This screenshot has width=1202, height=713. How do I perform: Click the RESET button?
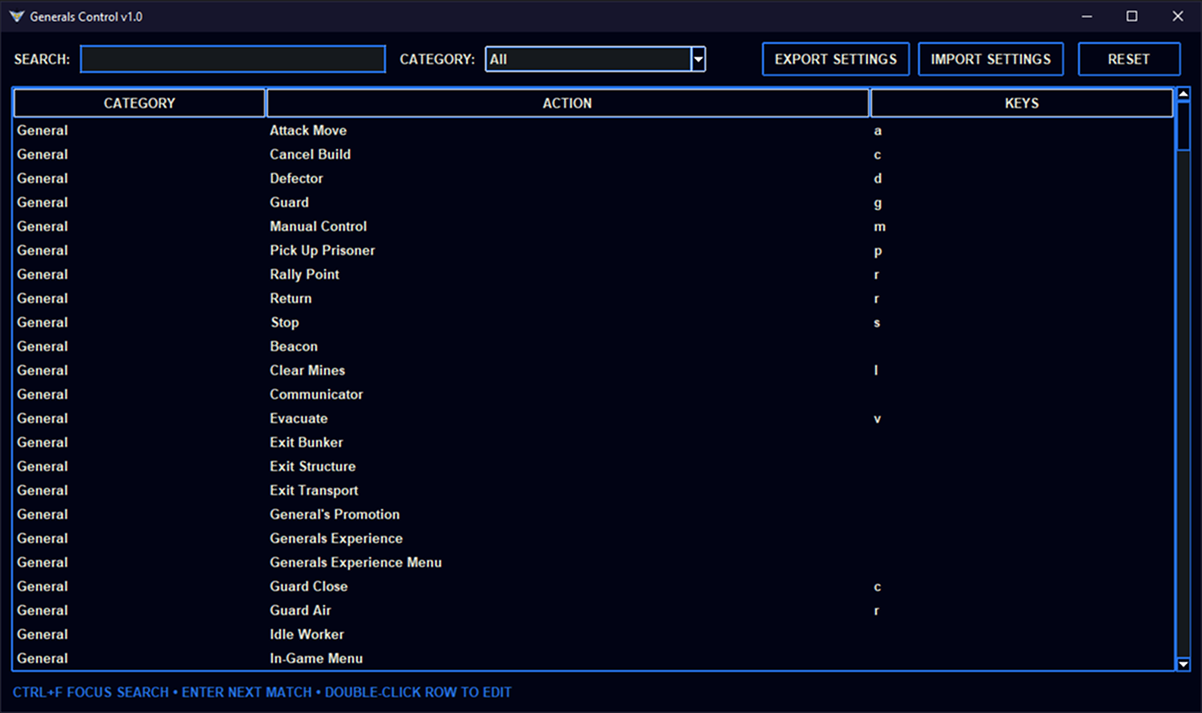1129,59
